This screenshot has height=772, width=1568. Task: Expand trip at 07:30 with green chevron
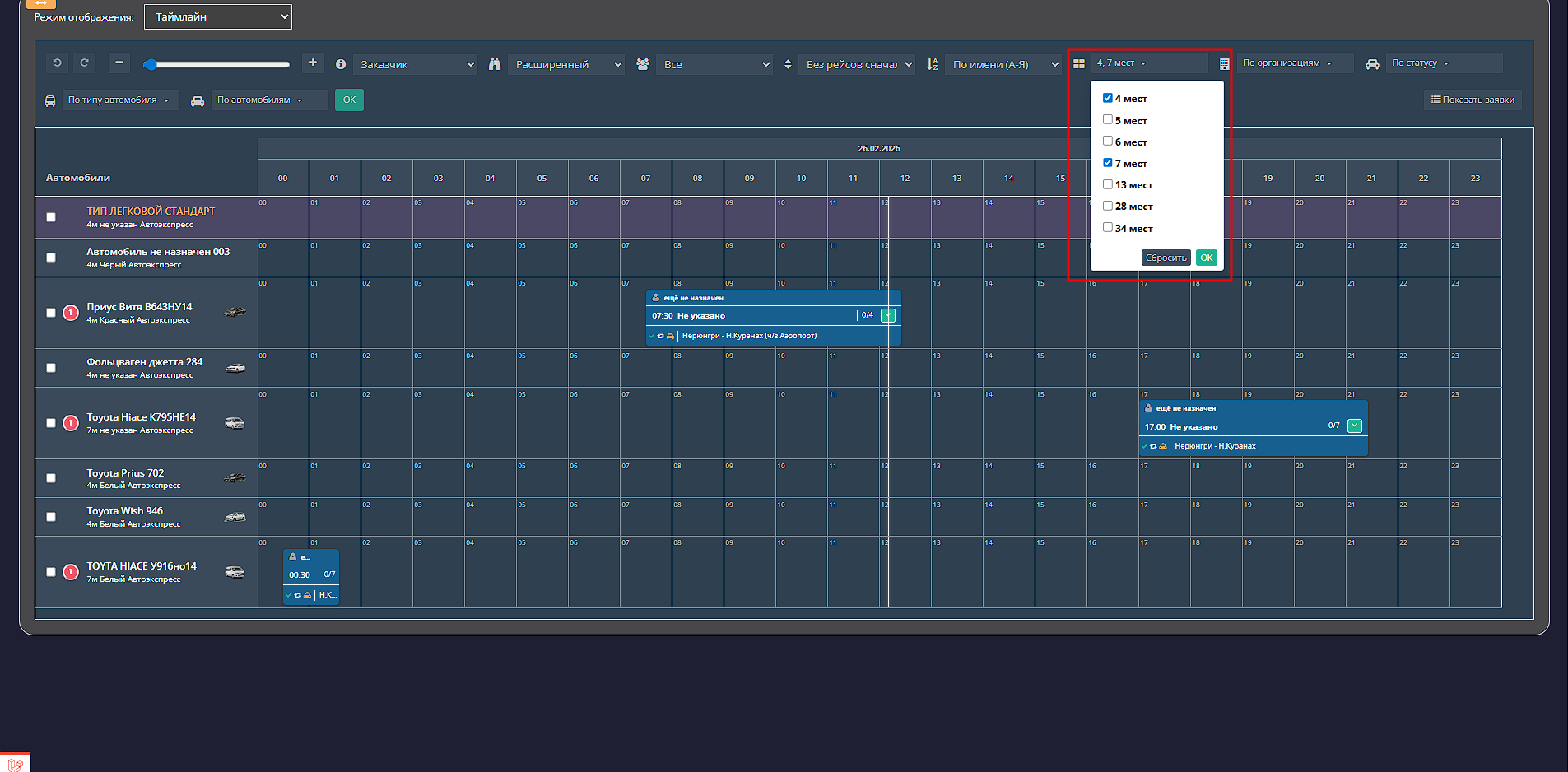888,315
